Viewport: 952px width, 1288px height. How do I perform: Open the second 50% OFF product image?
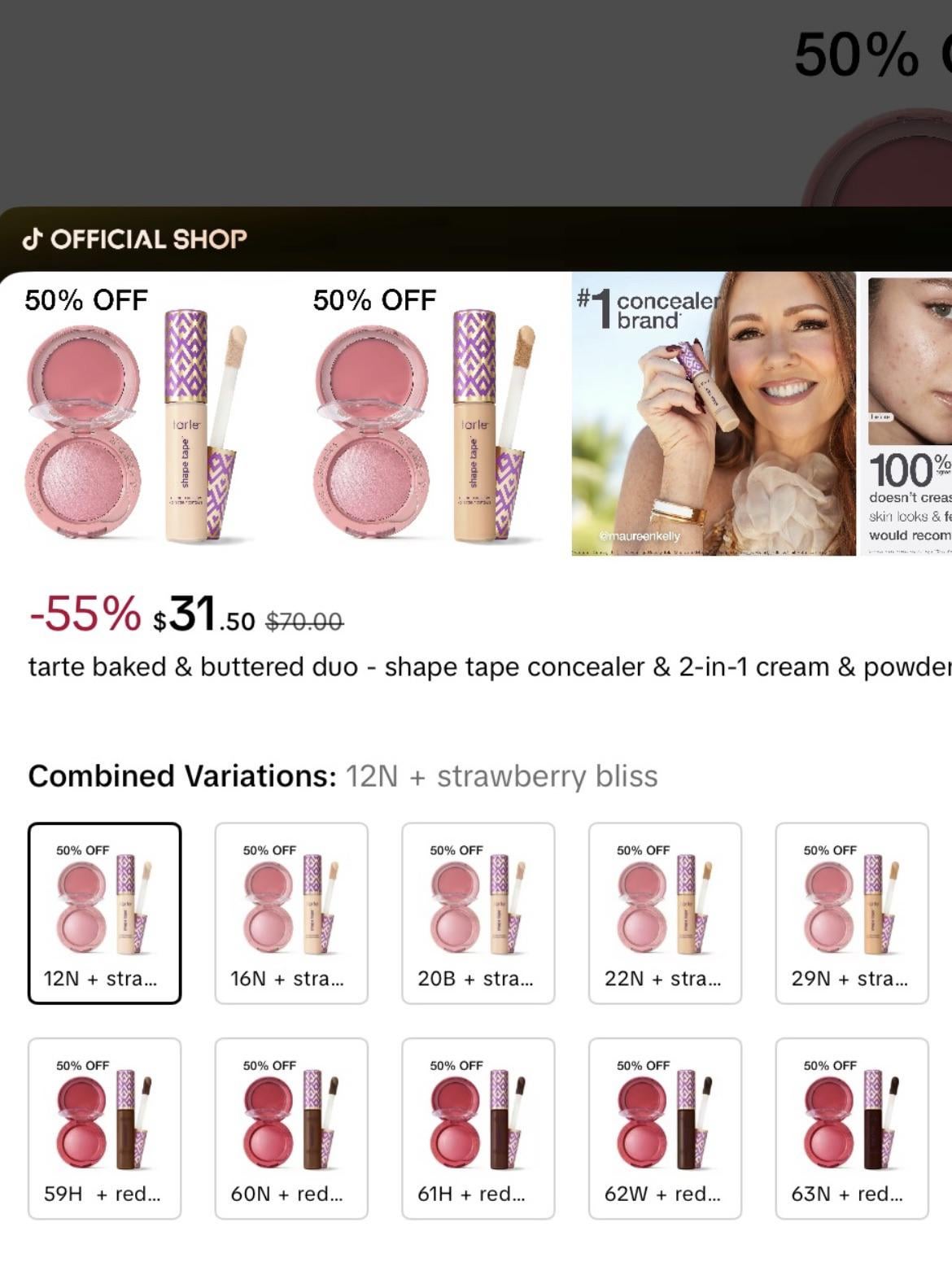point(427,414)
